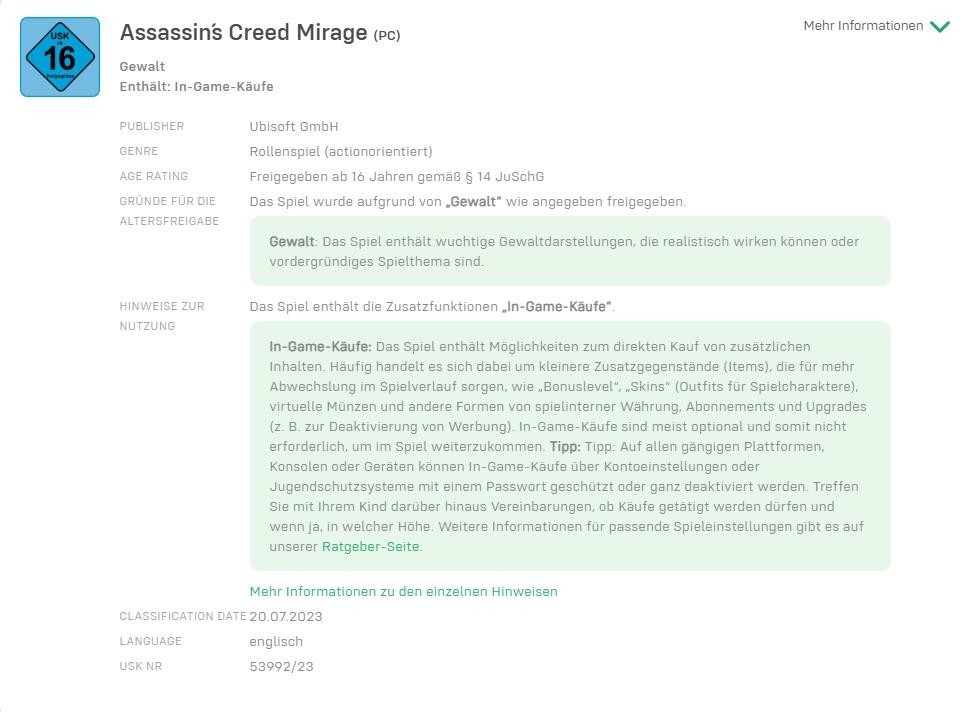This screenshot has width=966, height=712.
Task: Click the bold "Tipp:" text in the notice
Action: tap(565, 446)
